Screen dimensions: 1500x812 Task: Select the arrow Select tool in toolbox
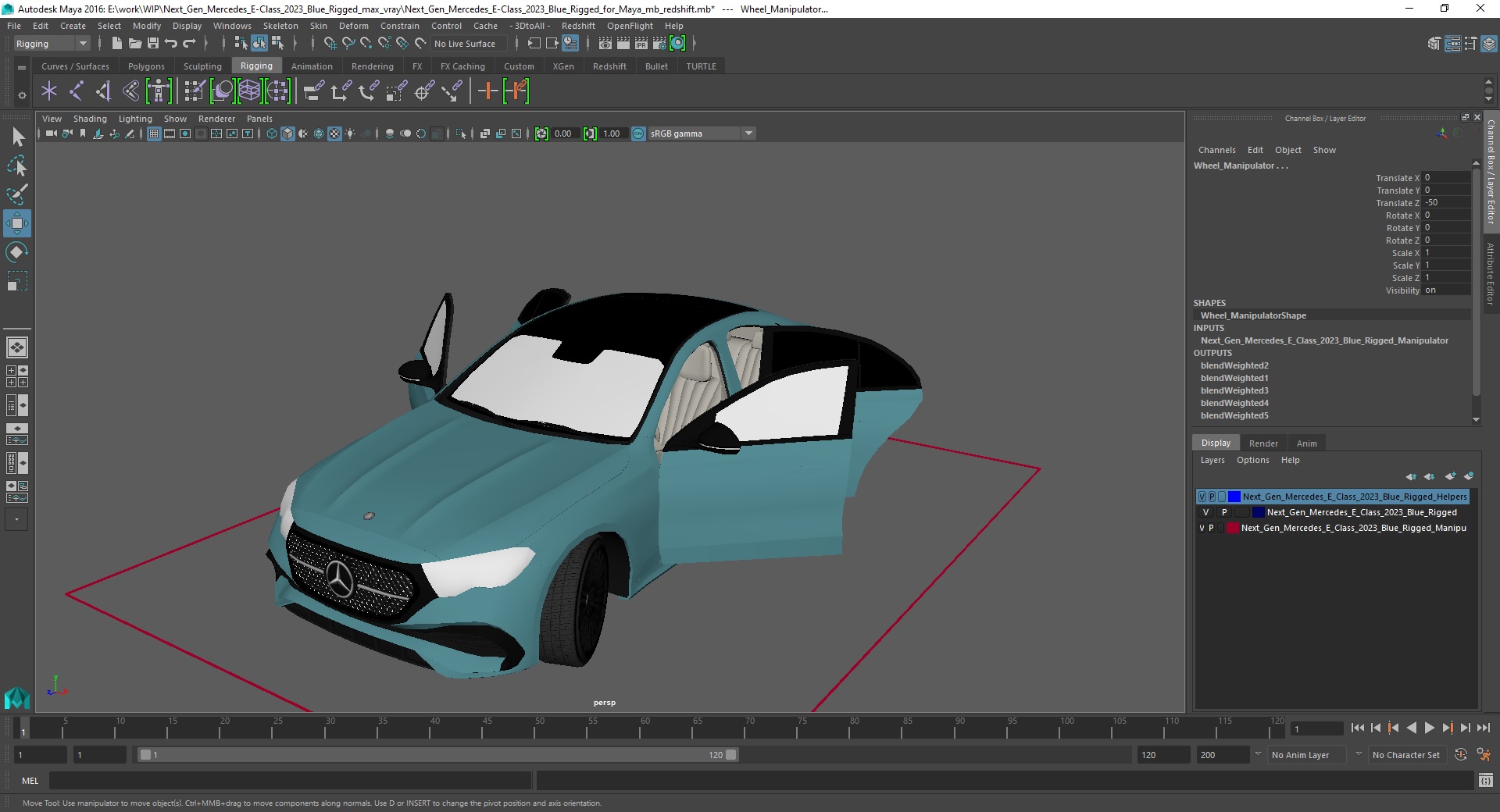coord(17,137)
